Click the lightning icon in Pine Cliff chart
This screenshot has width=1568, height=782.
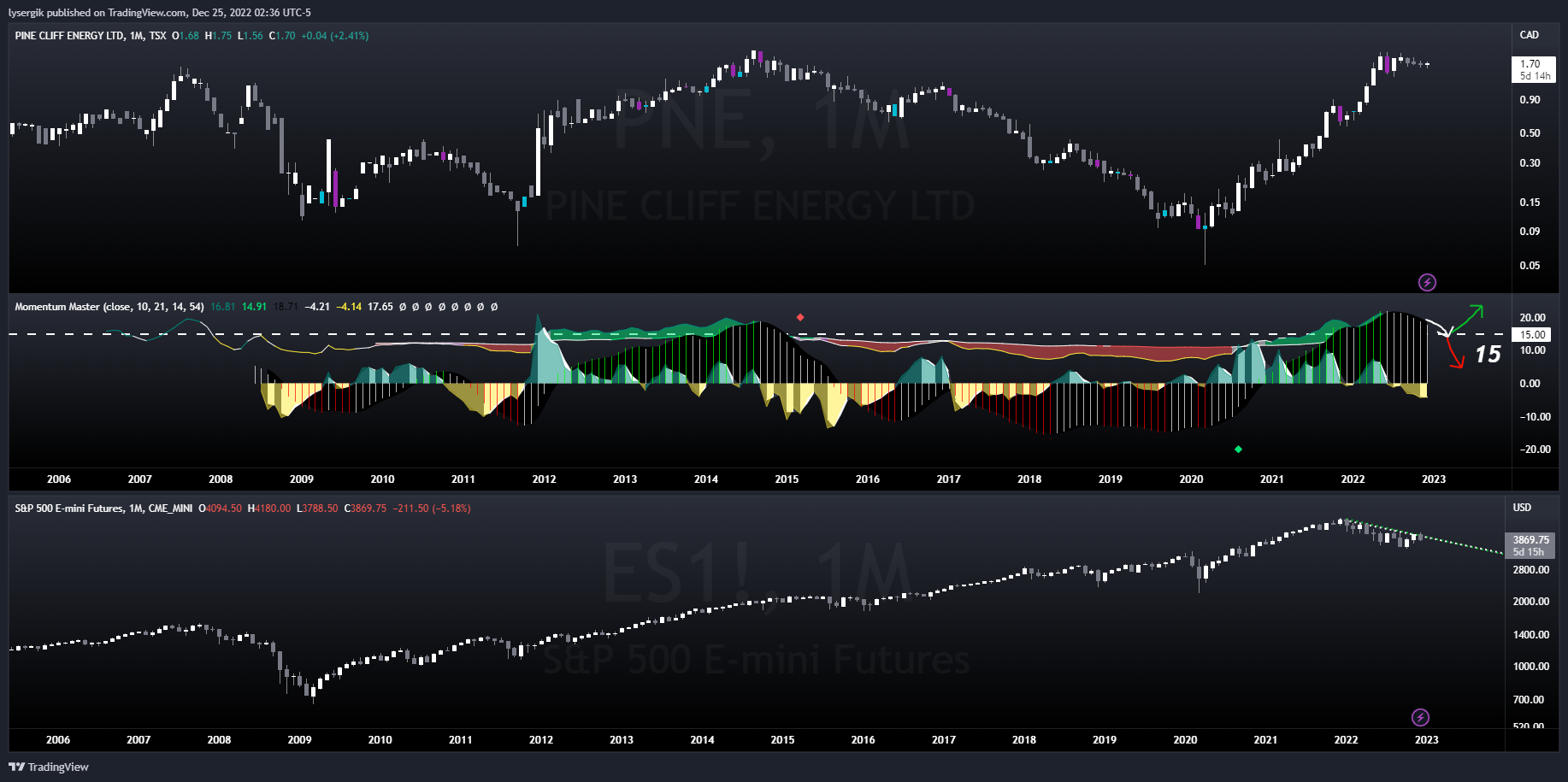point(1427,282)
